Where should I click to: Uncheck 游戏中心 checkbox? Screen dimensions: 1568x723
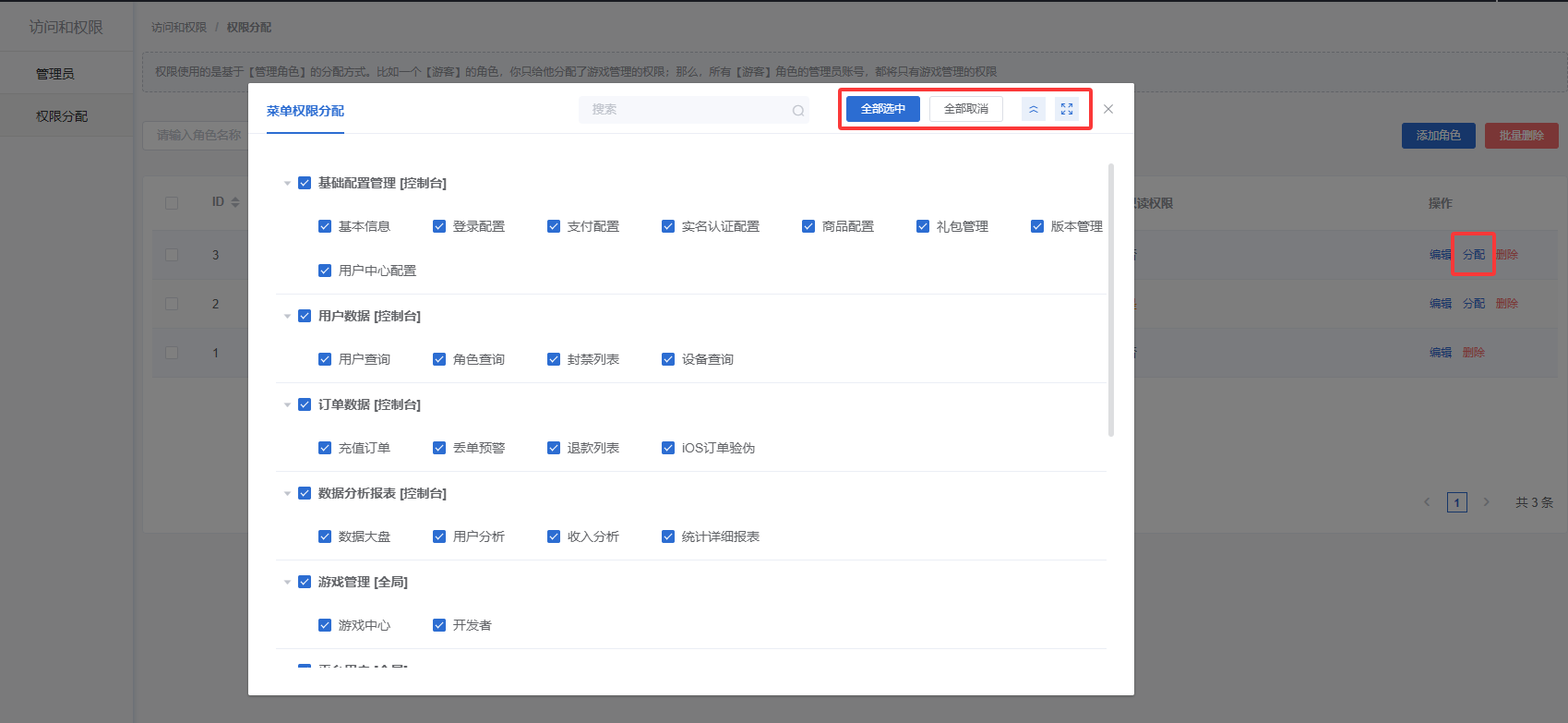click(325, 625)
